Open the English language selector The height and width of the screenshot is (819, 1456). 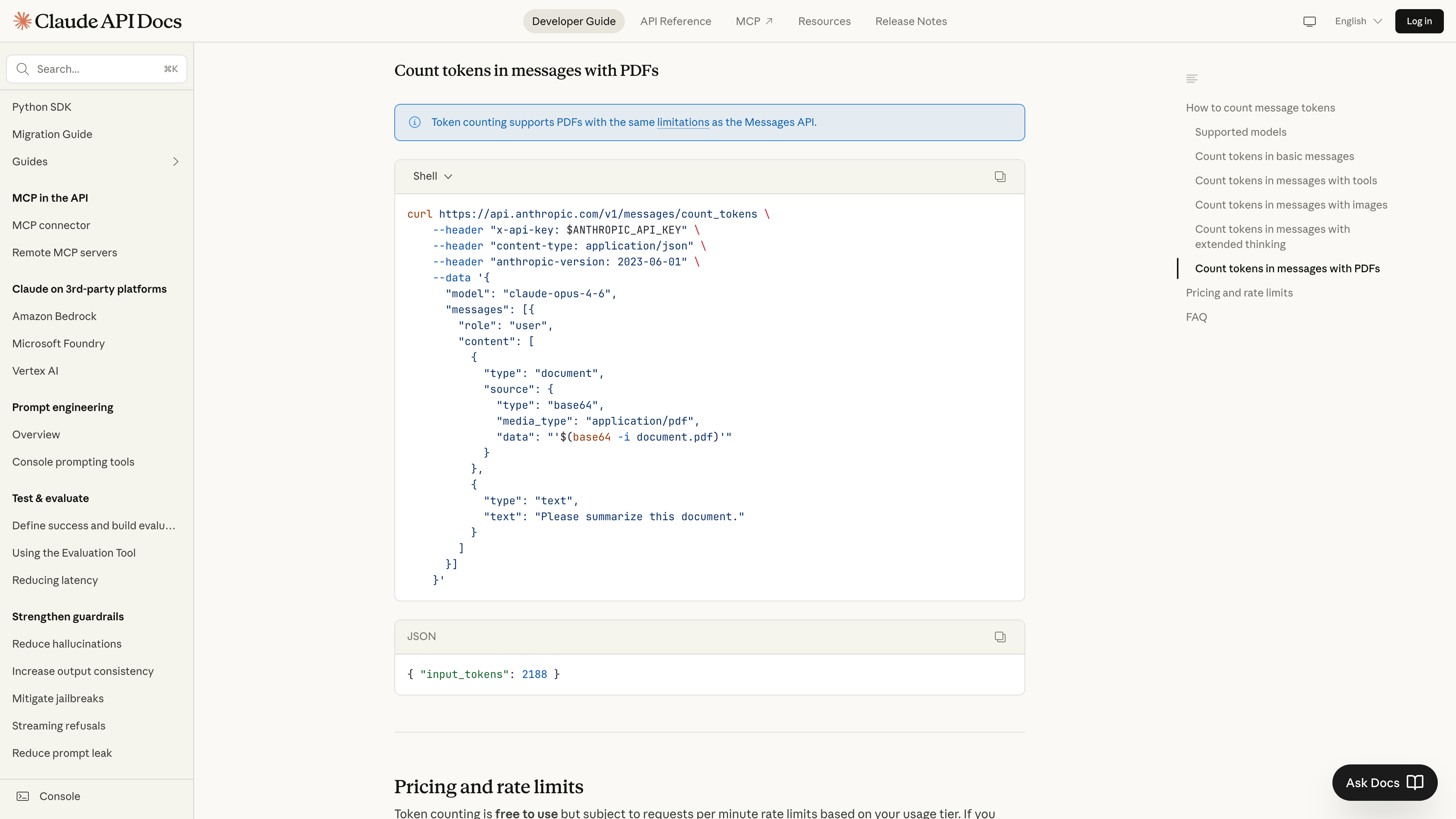click(1358, 21)
